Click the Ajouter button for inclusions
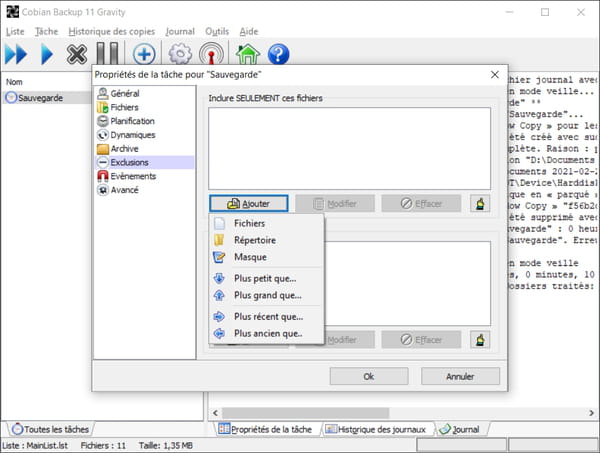This screenshot has width=600, height=453. point(249,204)
